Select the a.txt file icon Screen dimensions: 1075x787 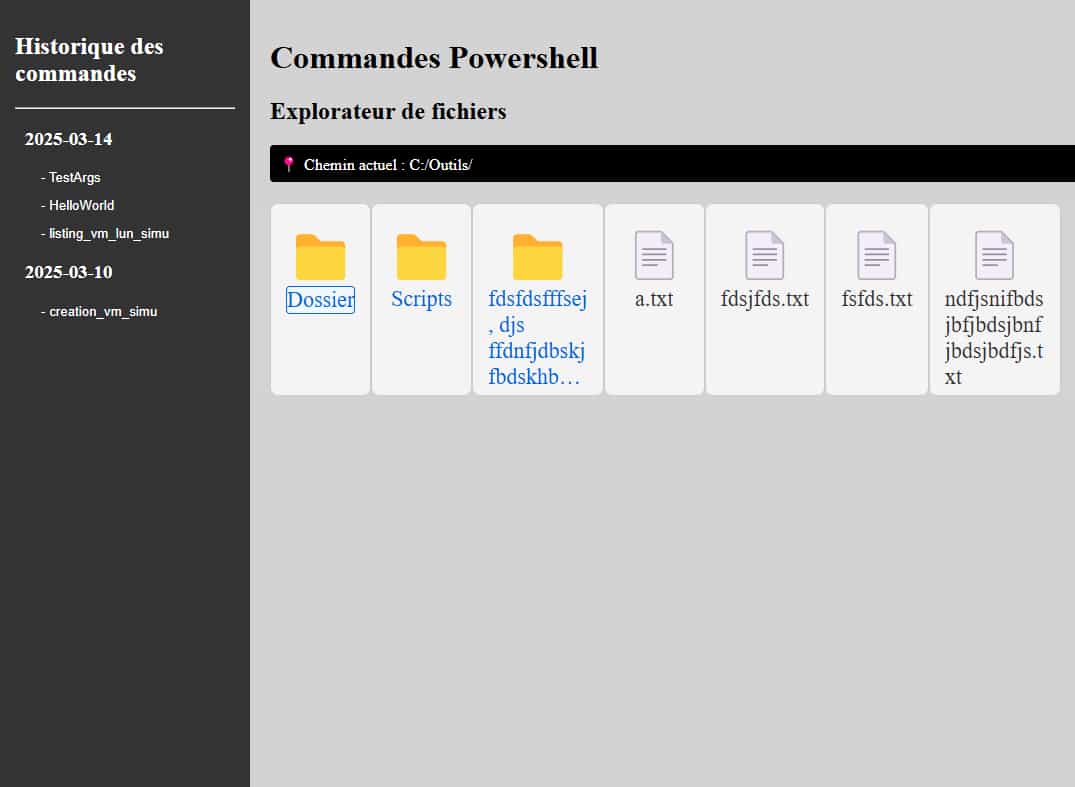(654, 255)
